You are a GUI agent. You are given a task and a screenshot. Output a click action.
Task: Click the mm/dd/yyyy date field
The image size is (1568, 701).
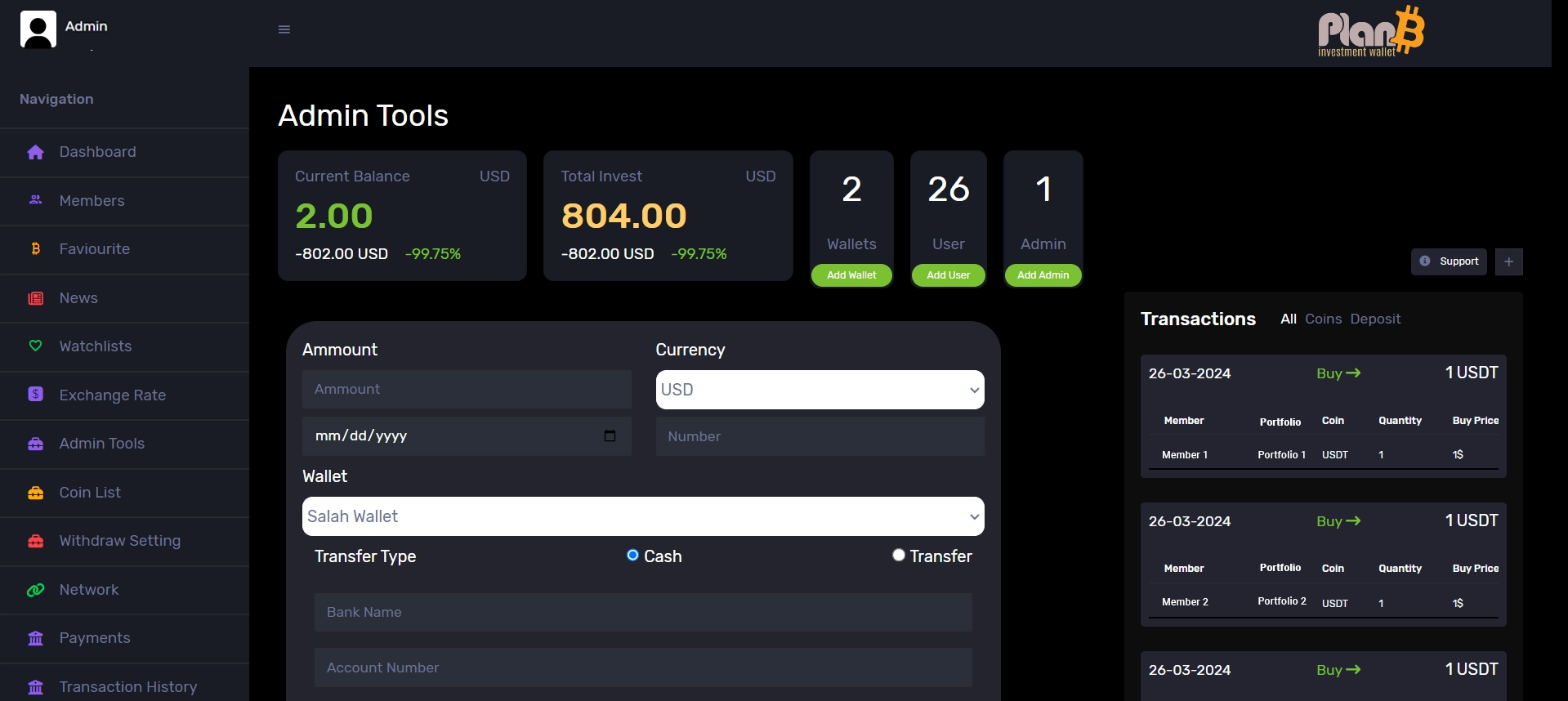click(467, 436)
